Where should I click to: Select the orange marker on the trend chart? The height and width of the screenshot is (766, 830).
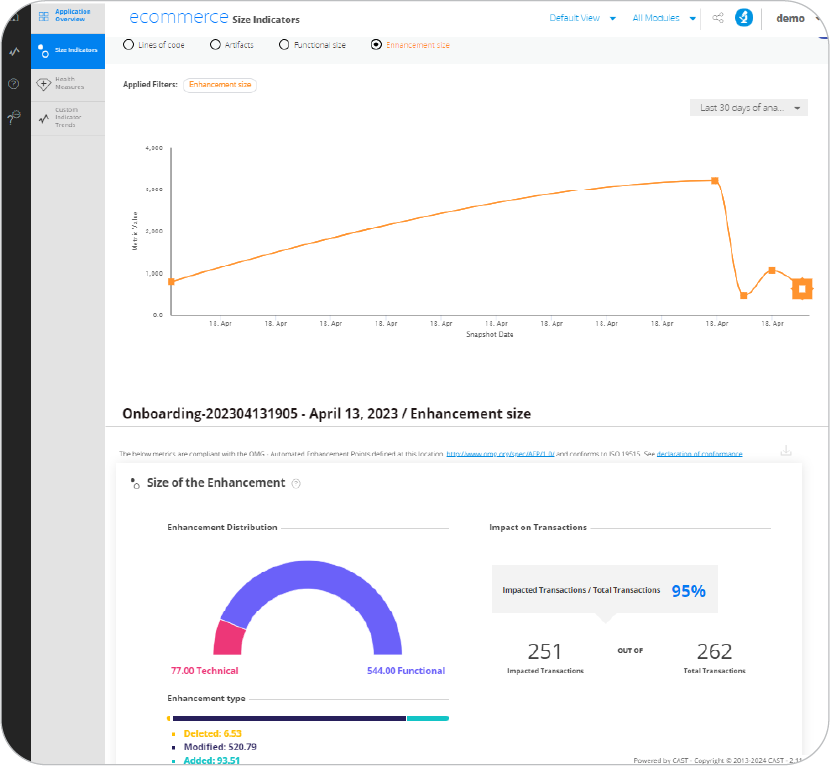pos(802,287)
